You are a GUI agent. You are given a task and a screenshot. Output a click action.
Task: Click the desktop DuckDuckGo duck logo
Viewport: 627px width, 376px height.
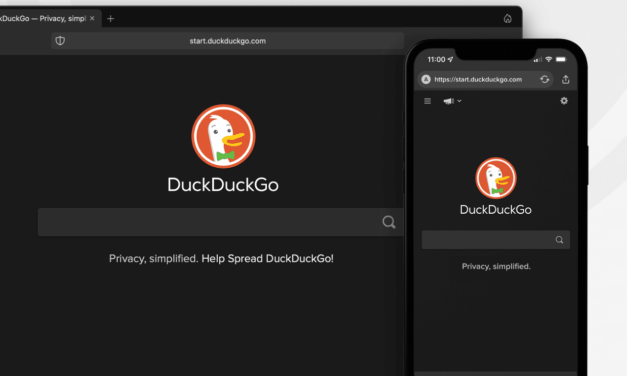223,136
